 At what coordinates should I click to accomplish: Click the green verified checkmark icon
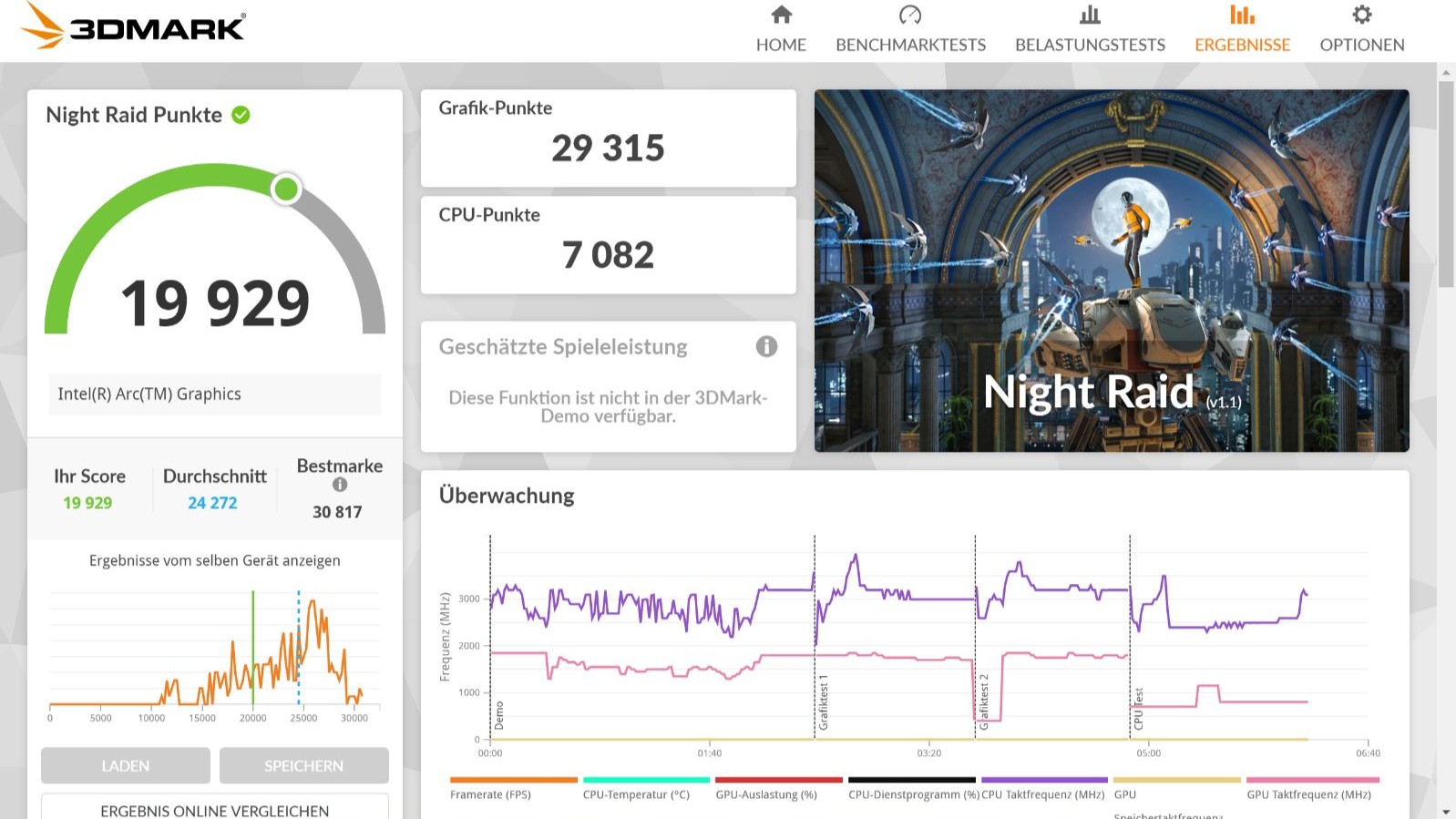[241, 115]
